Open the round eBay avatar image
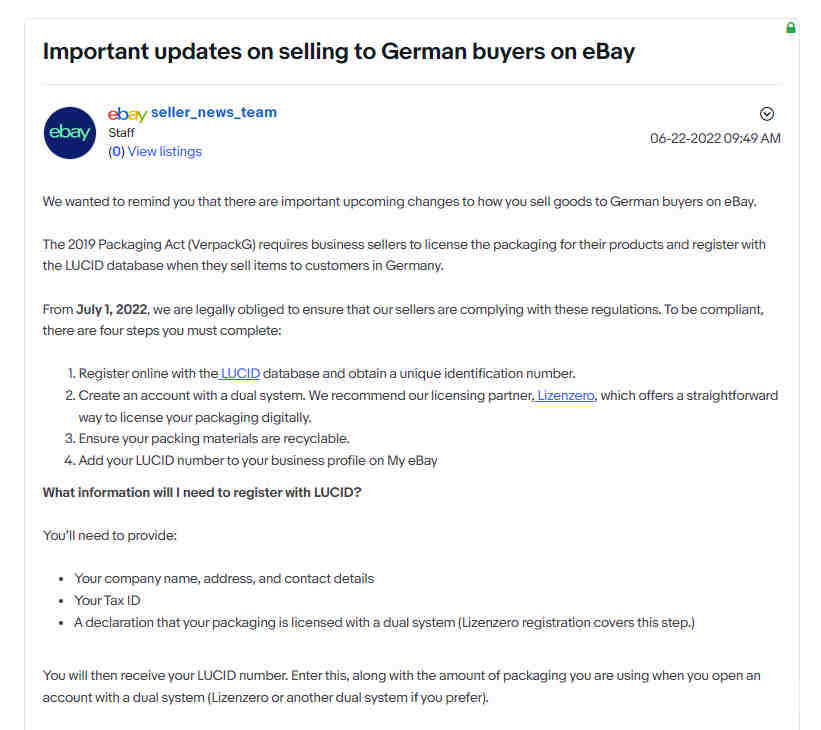821x730 pixels. pos(70,133)
